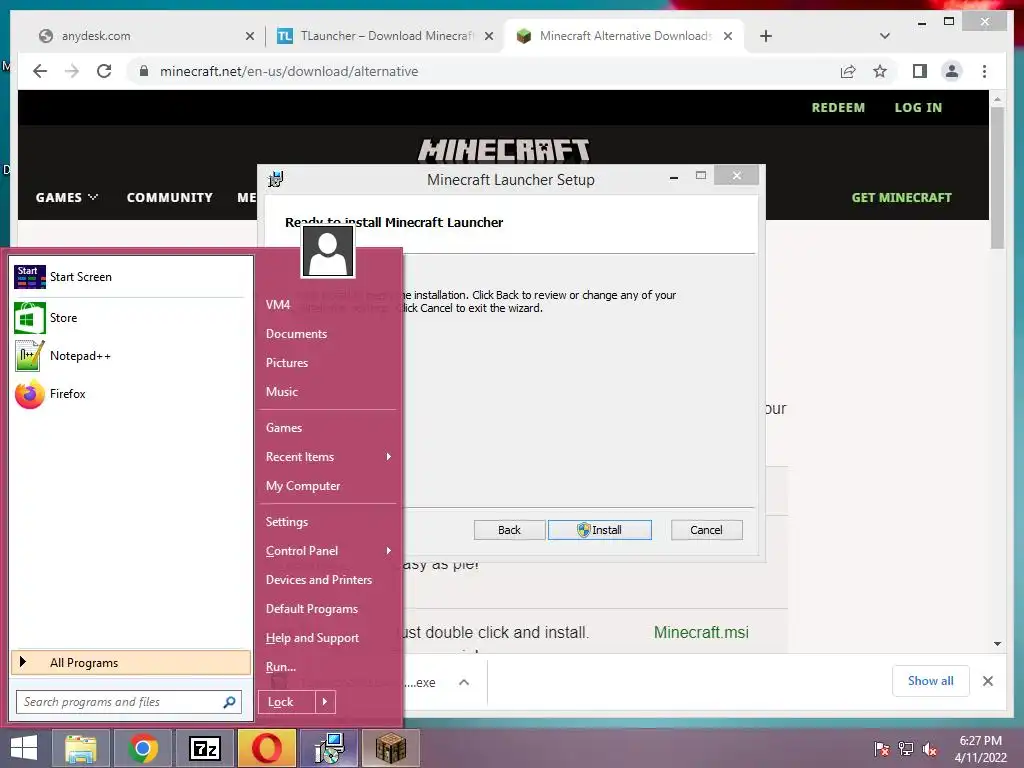The width and height of the screenshot is (1024, 768).
Task: Select the installer taskbar icon
Action: click(x=329, y=748)
